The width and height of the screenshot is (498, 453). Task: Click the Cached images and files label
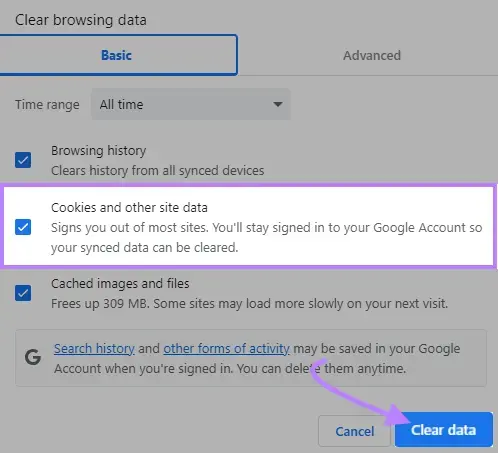click(x=120, y=284)
